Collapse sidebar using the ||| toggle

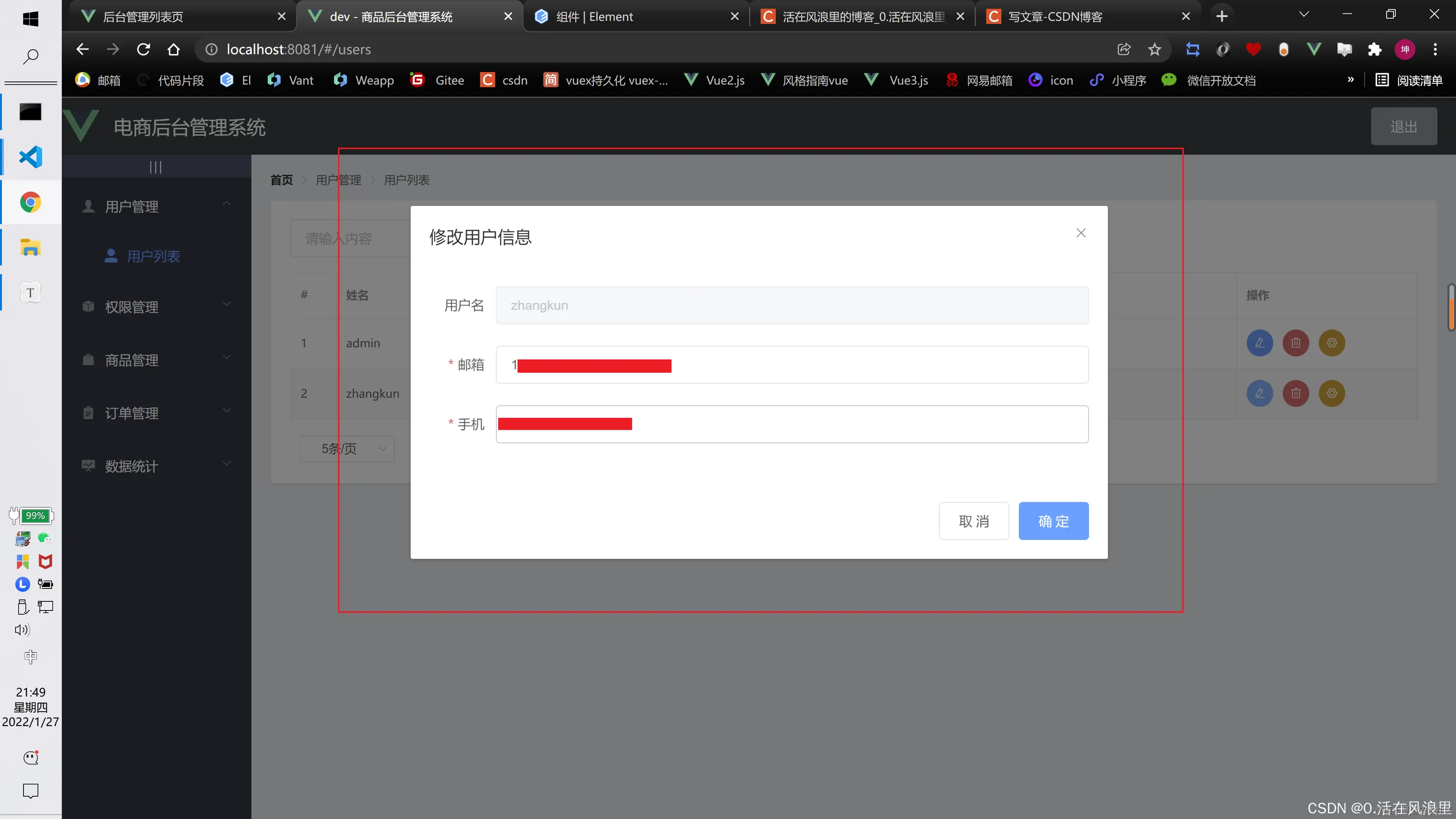click(x=156, y=167)
